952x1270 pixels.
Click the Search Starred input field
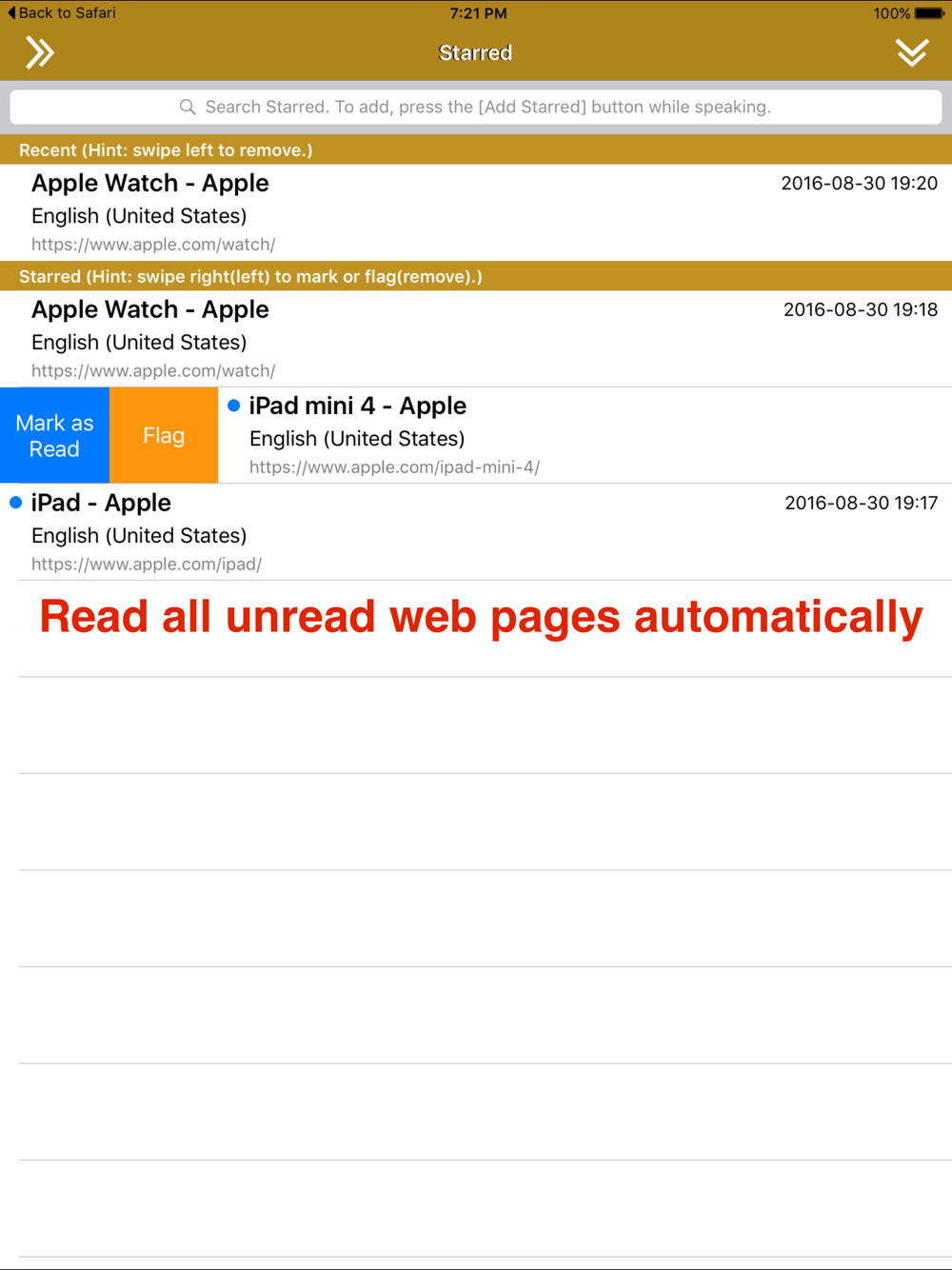pyautogui.click(x=476, y=107)
